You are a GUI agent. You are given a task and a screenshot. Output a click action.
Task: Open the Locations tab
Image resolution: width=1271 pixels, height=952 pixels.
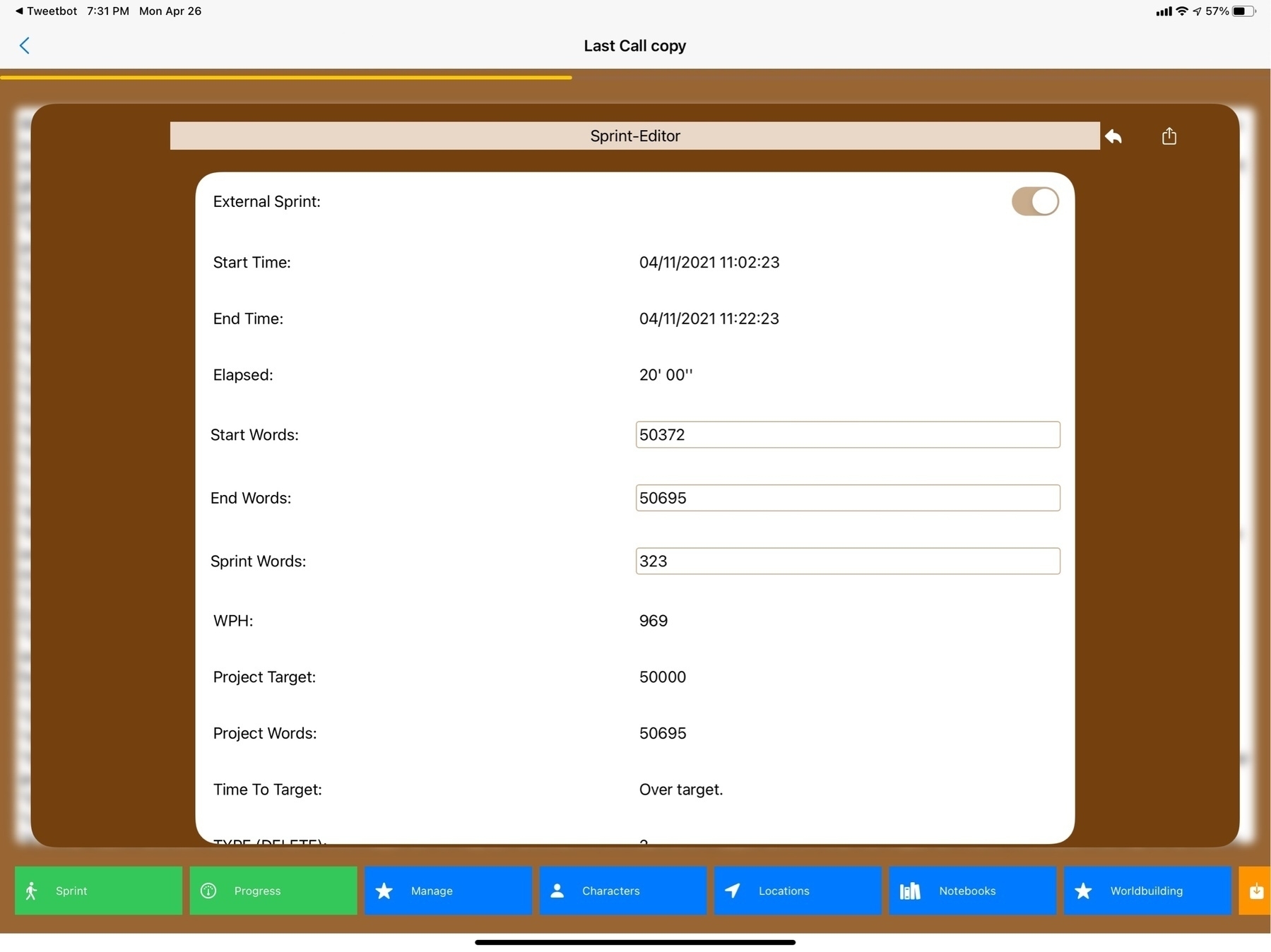click(798, 891)
